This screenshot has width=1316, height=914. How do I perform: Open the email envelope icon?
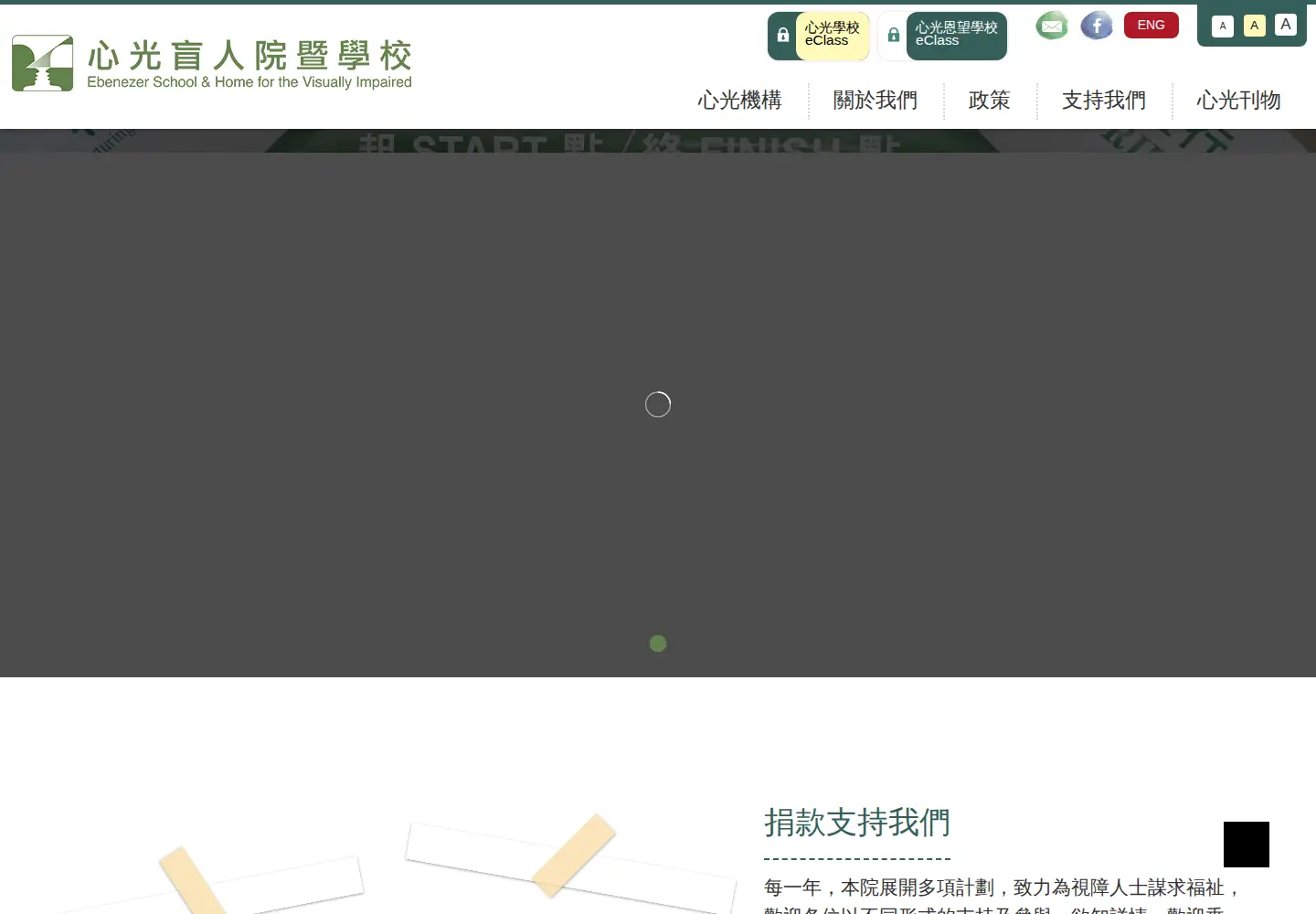pos(1052,26)
